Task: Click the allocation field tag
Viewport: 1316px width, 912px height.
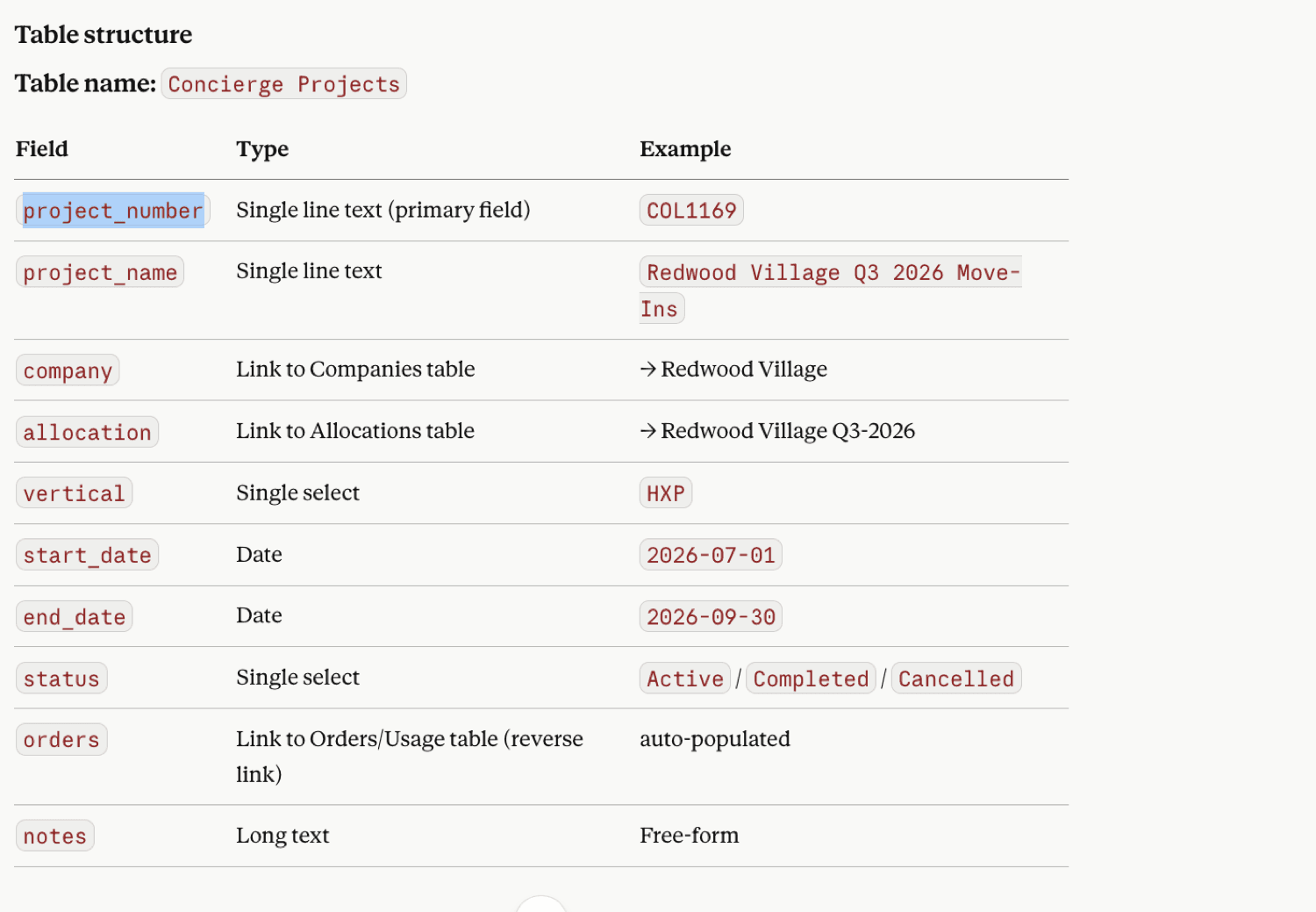Action: [x=87, y=432]
